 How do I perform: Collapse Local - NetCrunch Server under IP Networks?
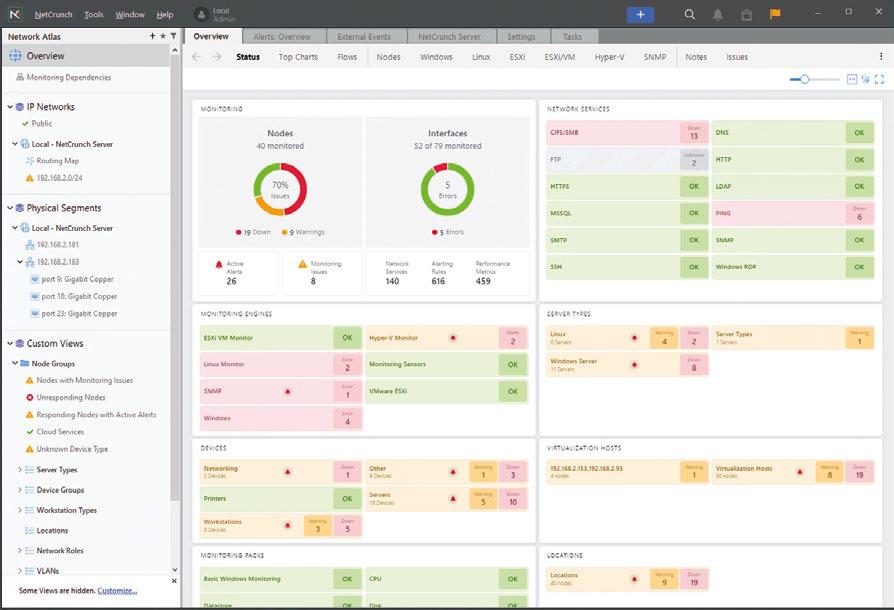tap(15, 144)
